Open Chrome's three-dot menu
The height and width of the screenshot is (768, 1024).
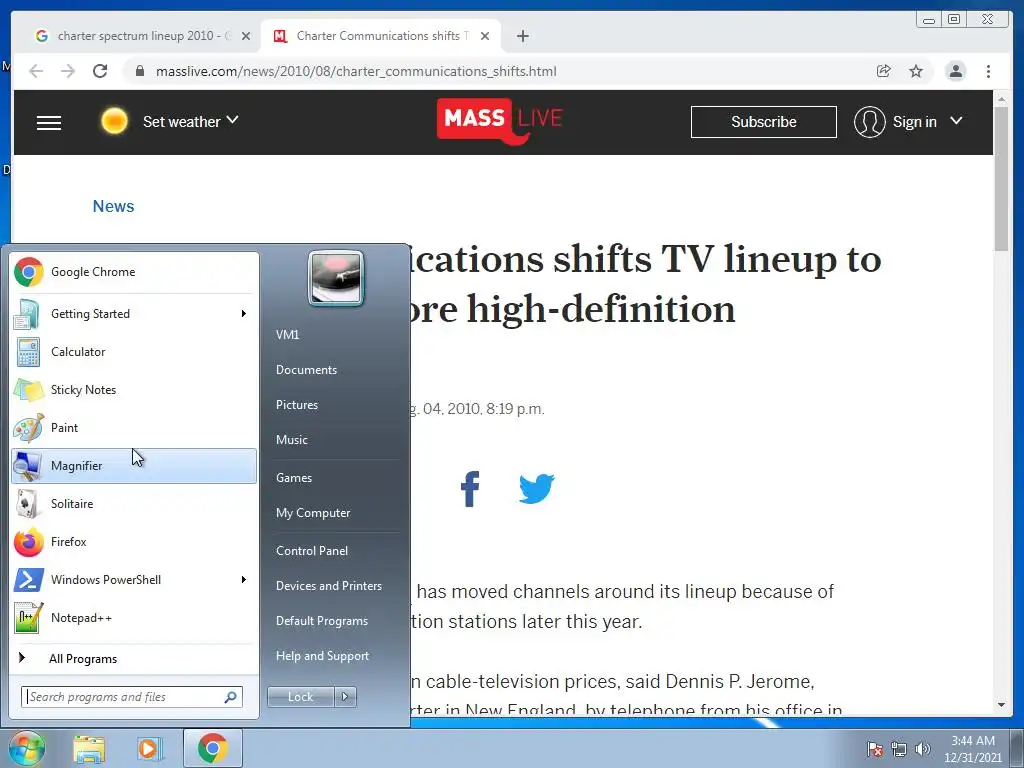click(988, 71)
